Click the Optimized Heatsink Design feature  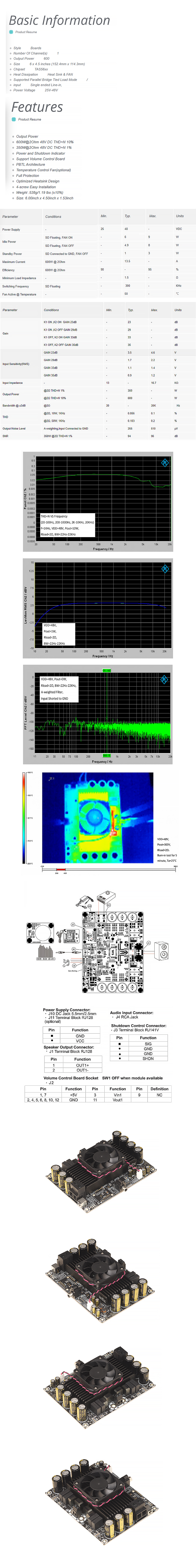click(38, 181)
